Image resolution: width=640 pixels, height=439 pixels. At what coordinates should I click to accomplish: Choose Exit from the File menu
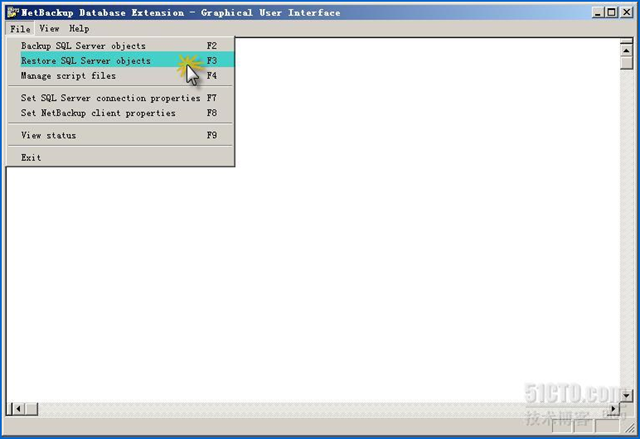(121, 157)
